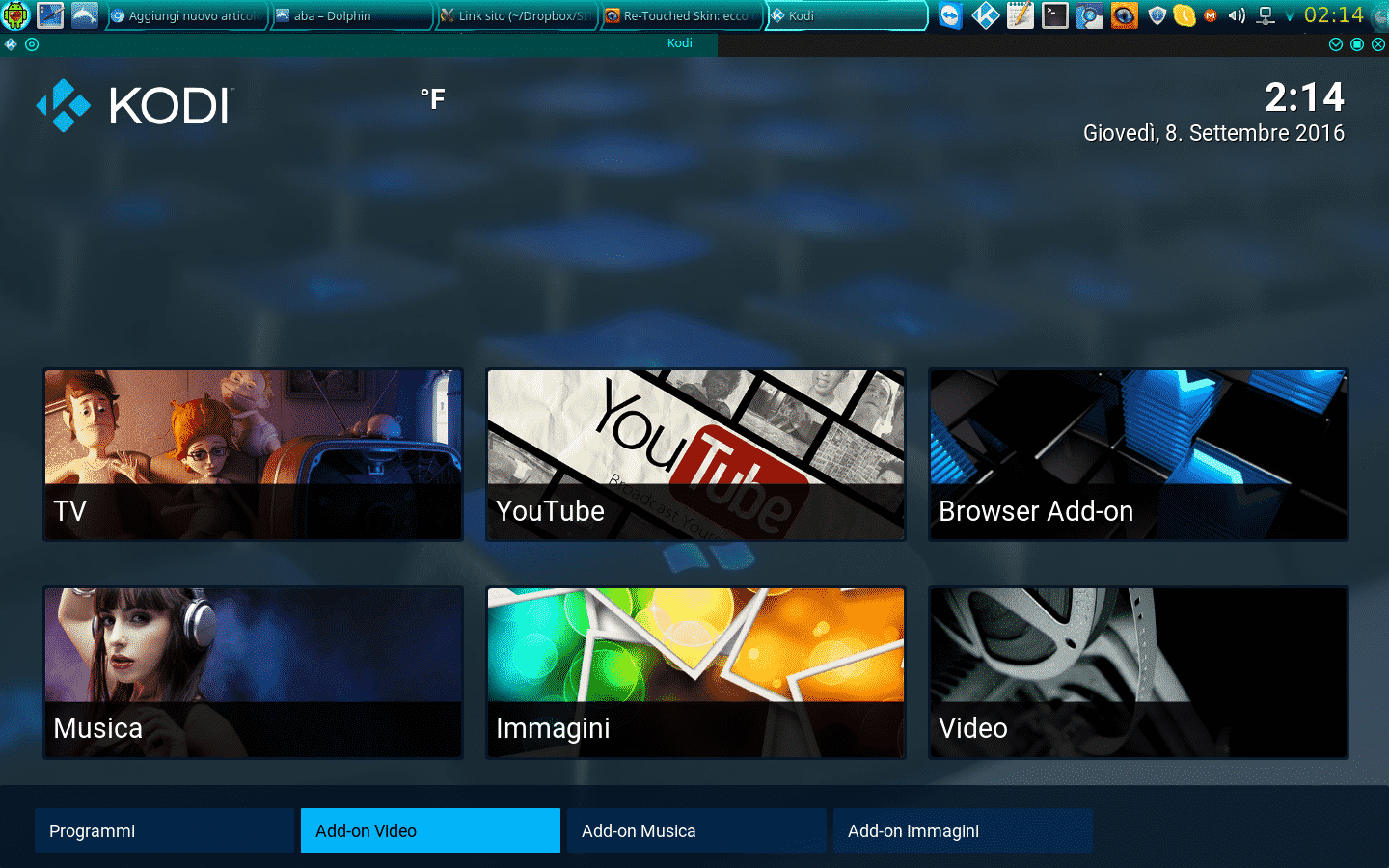The width and height of the screenshot is (1389, 868).
Task: Close the Kodi window
Action: (x=1377, y=44)
